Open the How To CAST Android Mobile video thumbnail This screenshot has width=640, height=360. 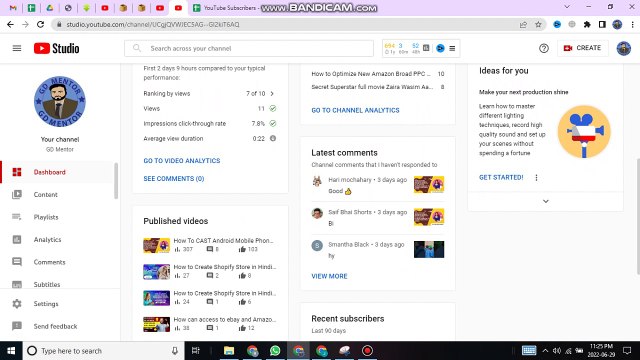[156, 245]
